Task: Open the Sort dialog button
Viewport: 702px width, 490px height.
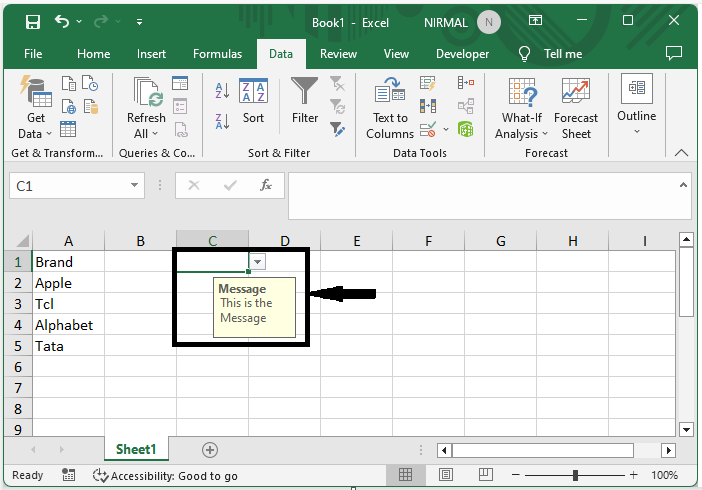Action: [x=253, y=101]
